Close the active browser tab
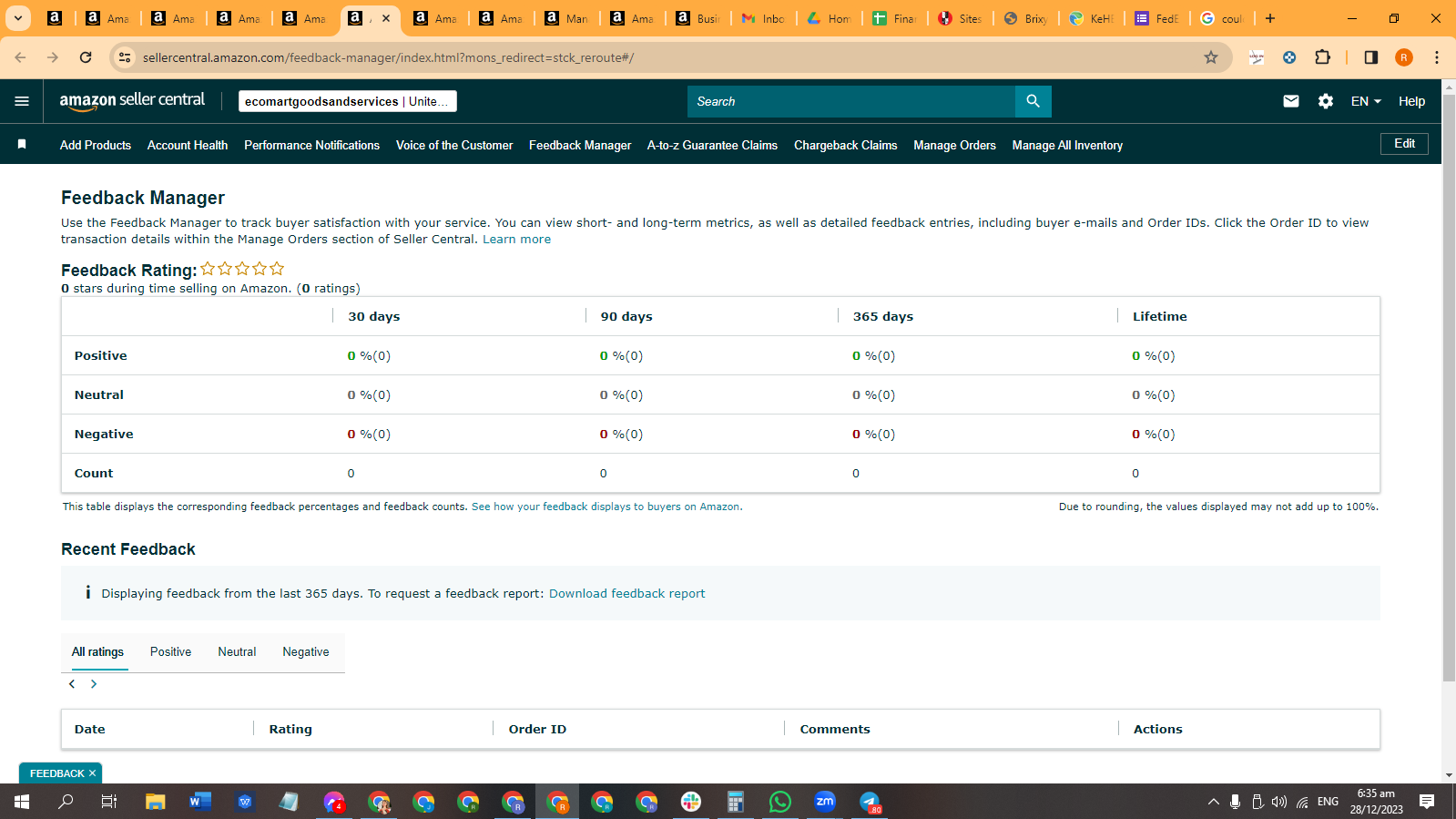 [x=386, y=18]
